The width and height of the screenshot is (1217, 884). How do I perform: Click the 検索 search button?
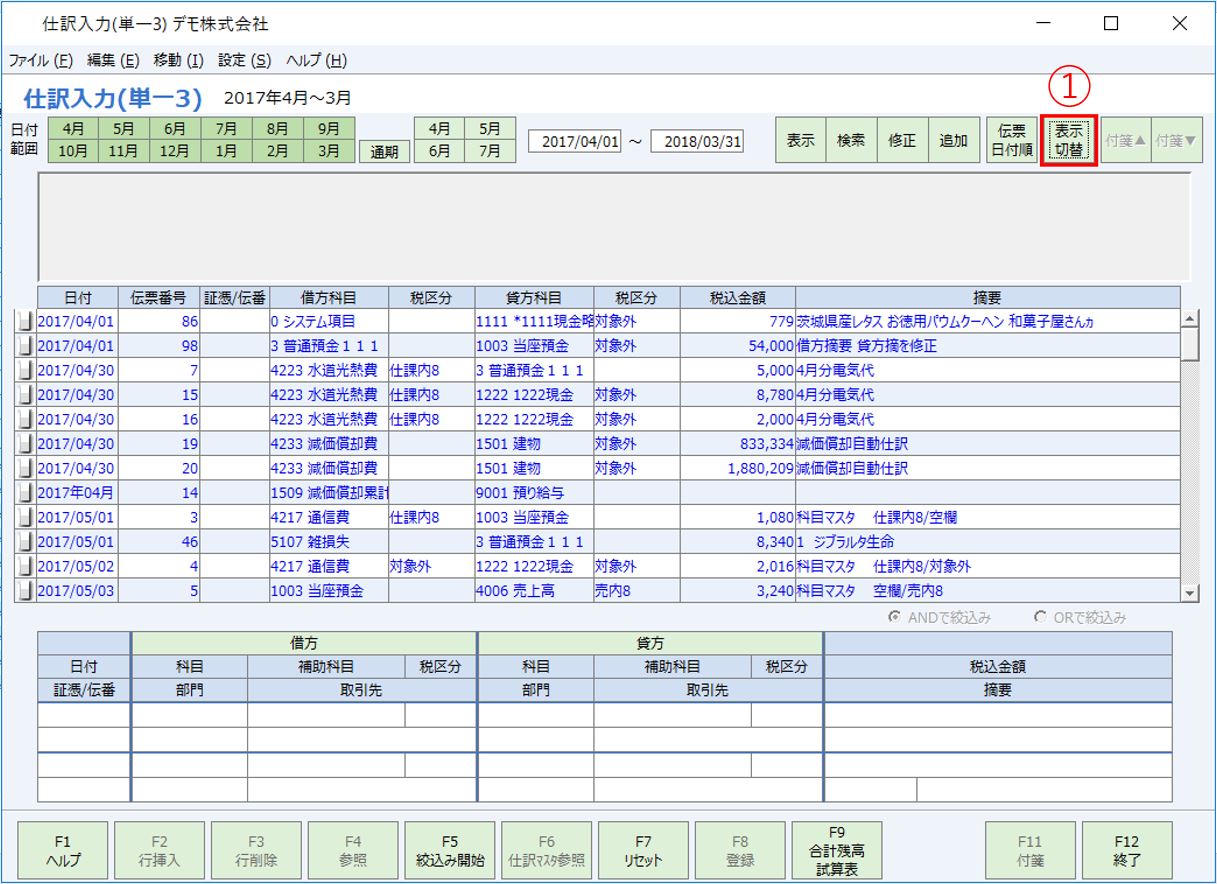[x=850, y=140]
